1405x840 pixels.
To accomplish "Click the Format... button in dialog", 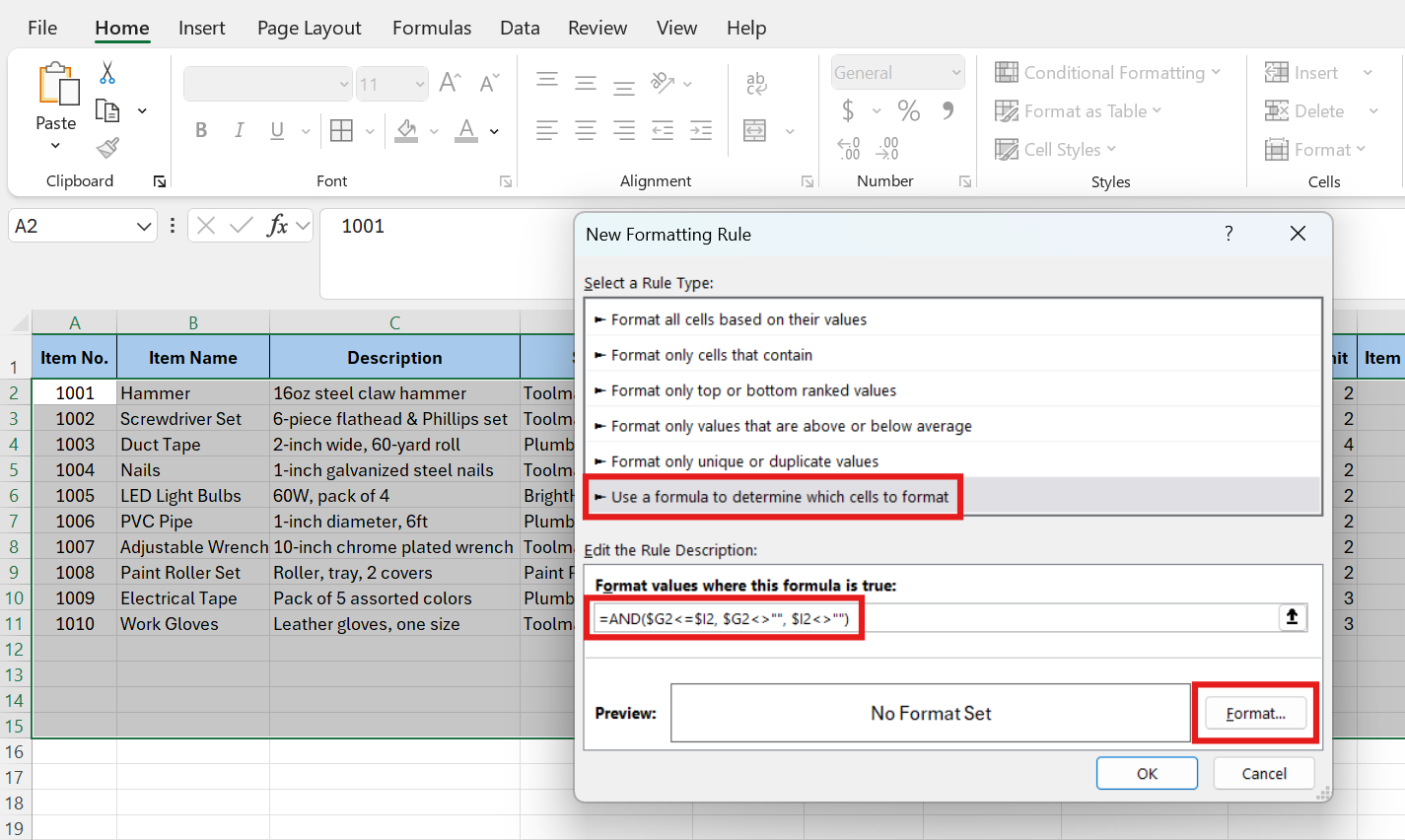I will click(1255, 713).
